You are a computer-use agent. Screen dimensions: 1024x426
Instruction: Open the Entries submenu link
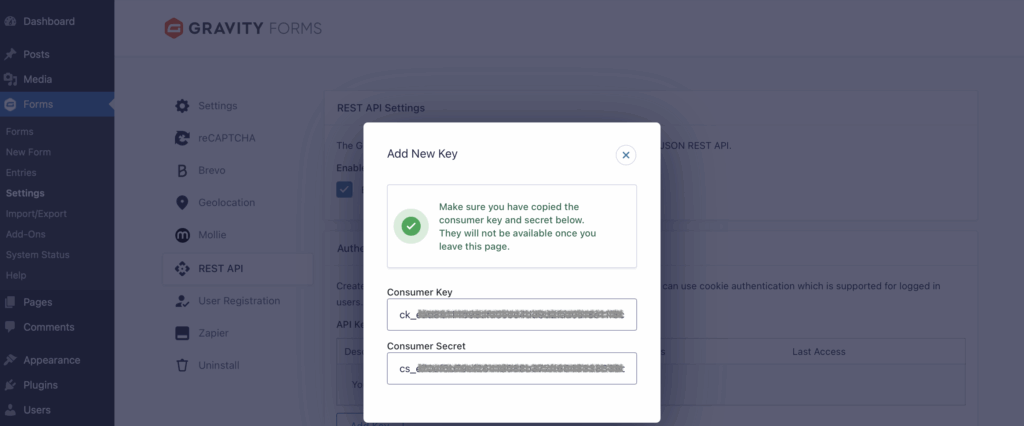(x=21, y=172)
